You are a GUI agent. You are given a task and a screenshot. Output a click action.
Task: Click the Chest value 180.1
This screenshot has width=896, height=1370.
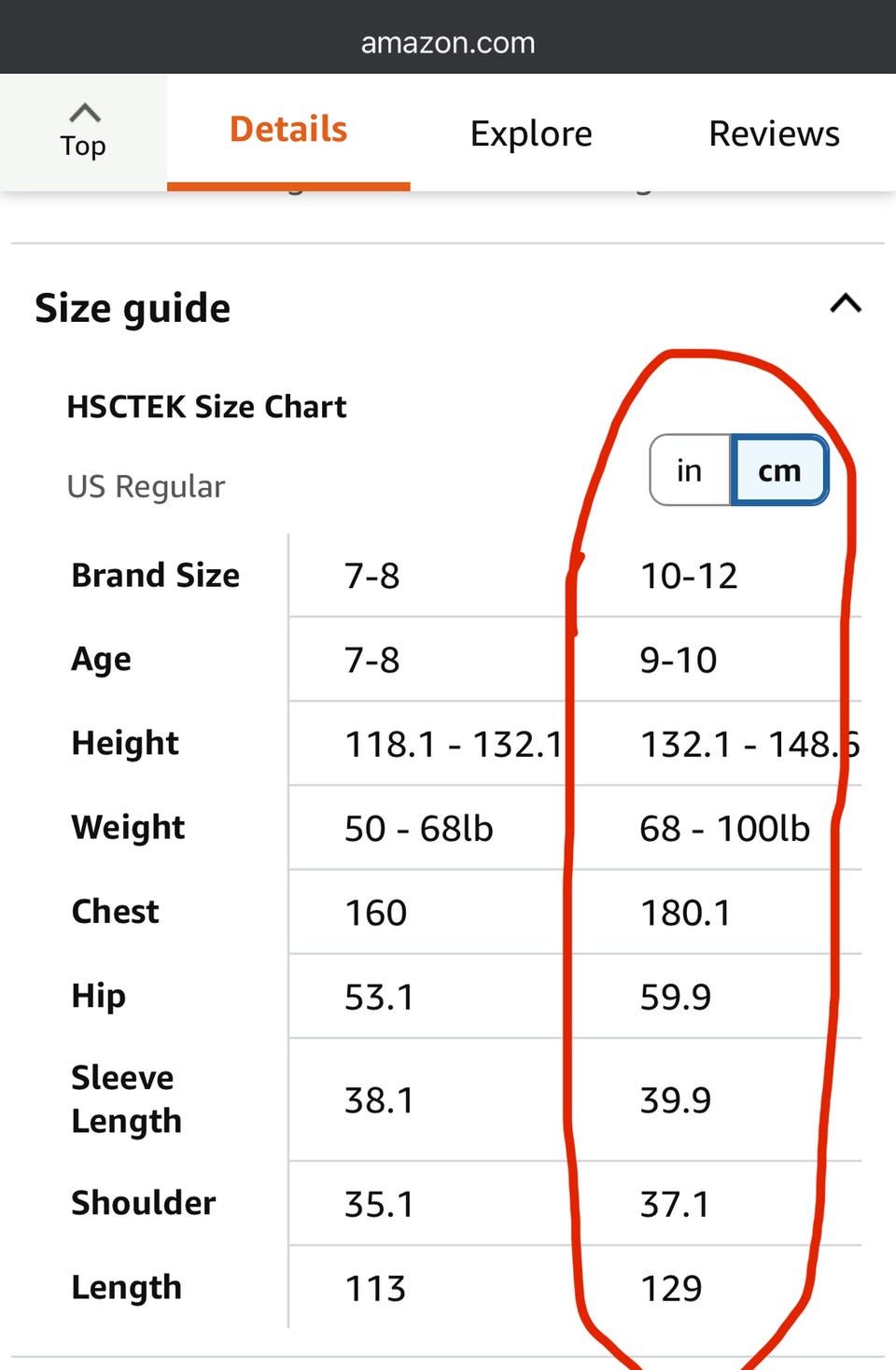(x=685, y=913)
